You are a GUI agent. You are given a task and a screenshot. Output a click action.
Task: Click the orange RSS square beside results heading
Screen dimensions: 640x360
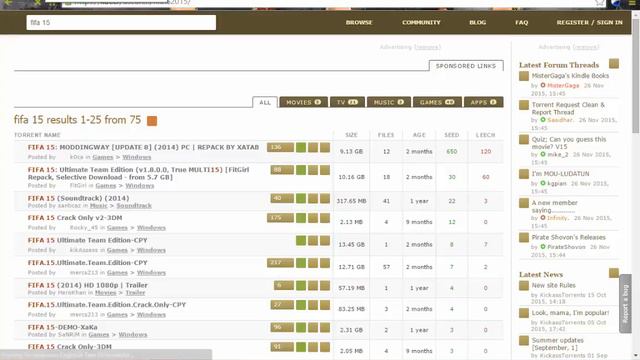(x=152, y=121)
